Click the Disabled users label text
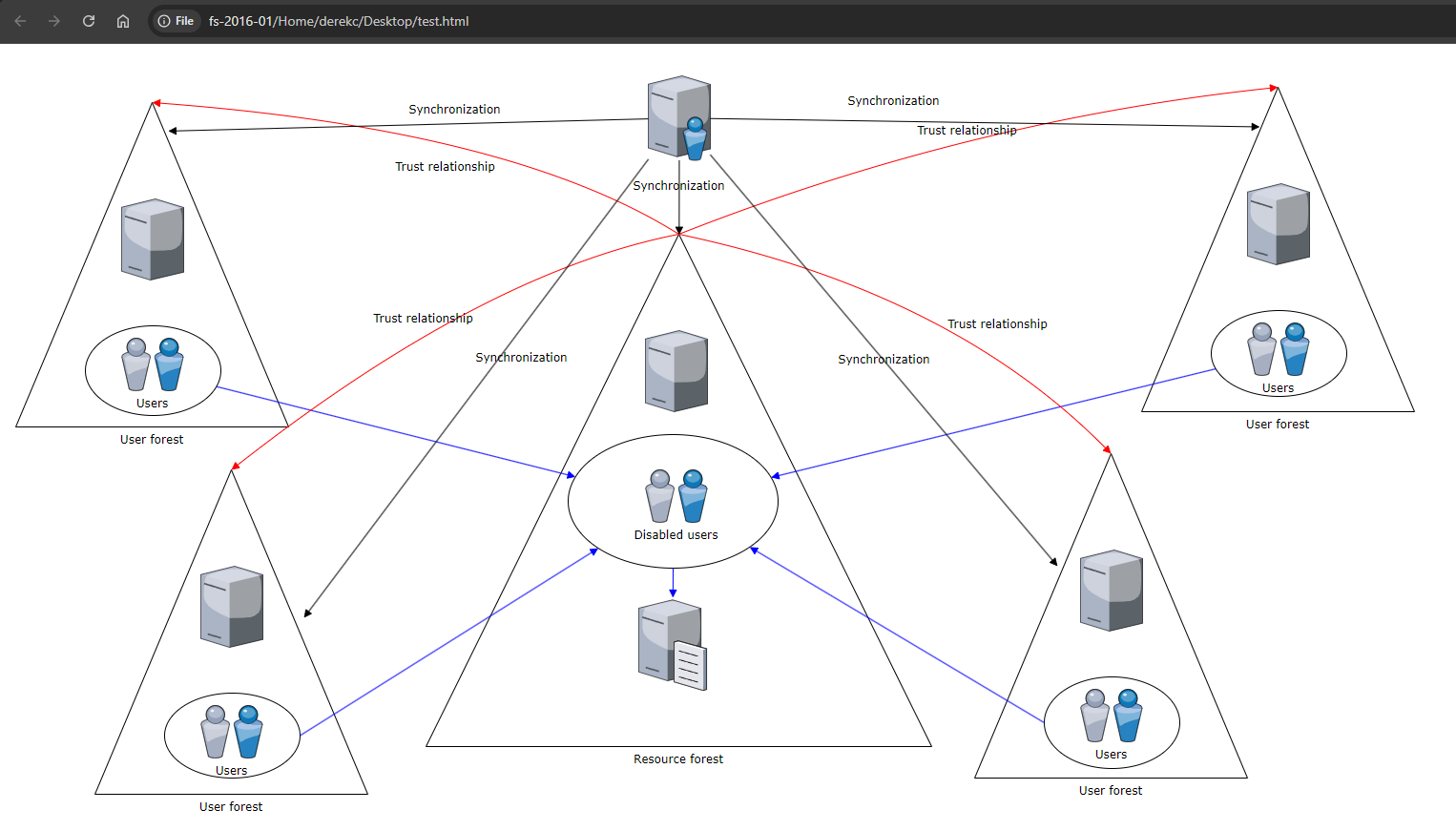This screenshot has height=831, width=1456. pyautogui.click(x=676, y=535)
